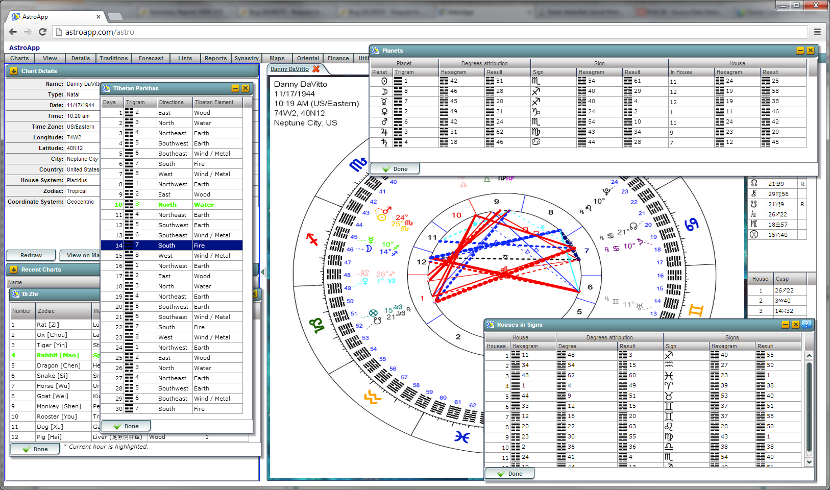The width and height of the screenshot is (830, 490).
Task: Click the red Sagittarius glyph on the chart wheel
Action: point(311,239)
